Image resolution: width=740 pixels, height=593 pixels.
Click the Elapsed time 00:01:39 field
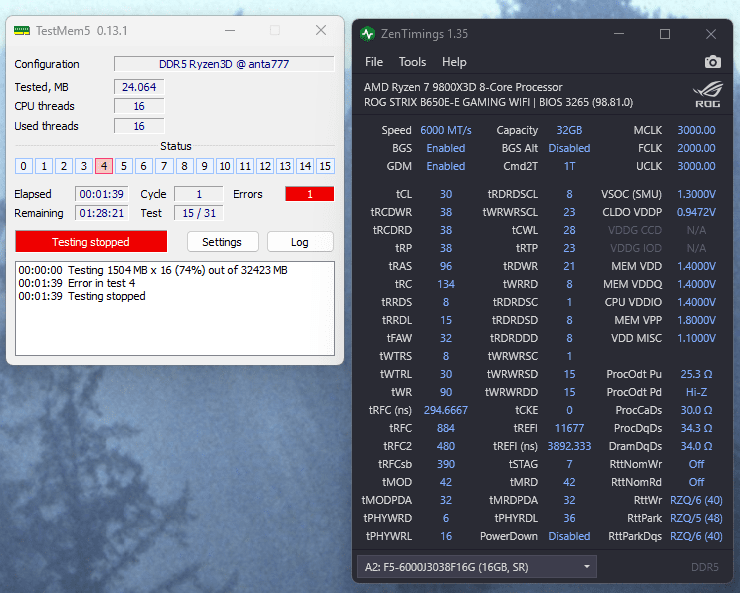pos(101,194)
